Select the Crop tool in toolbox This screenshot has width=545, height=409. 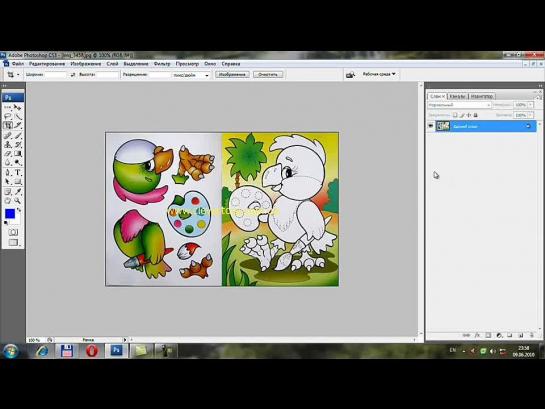(8, 125)
